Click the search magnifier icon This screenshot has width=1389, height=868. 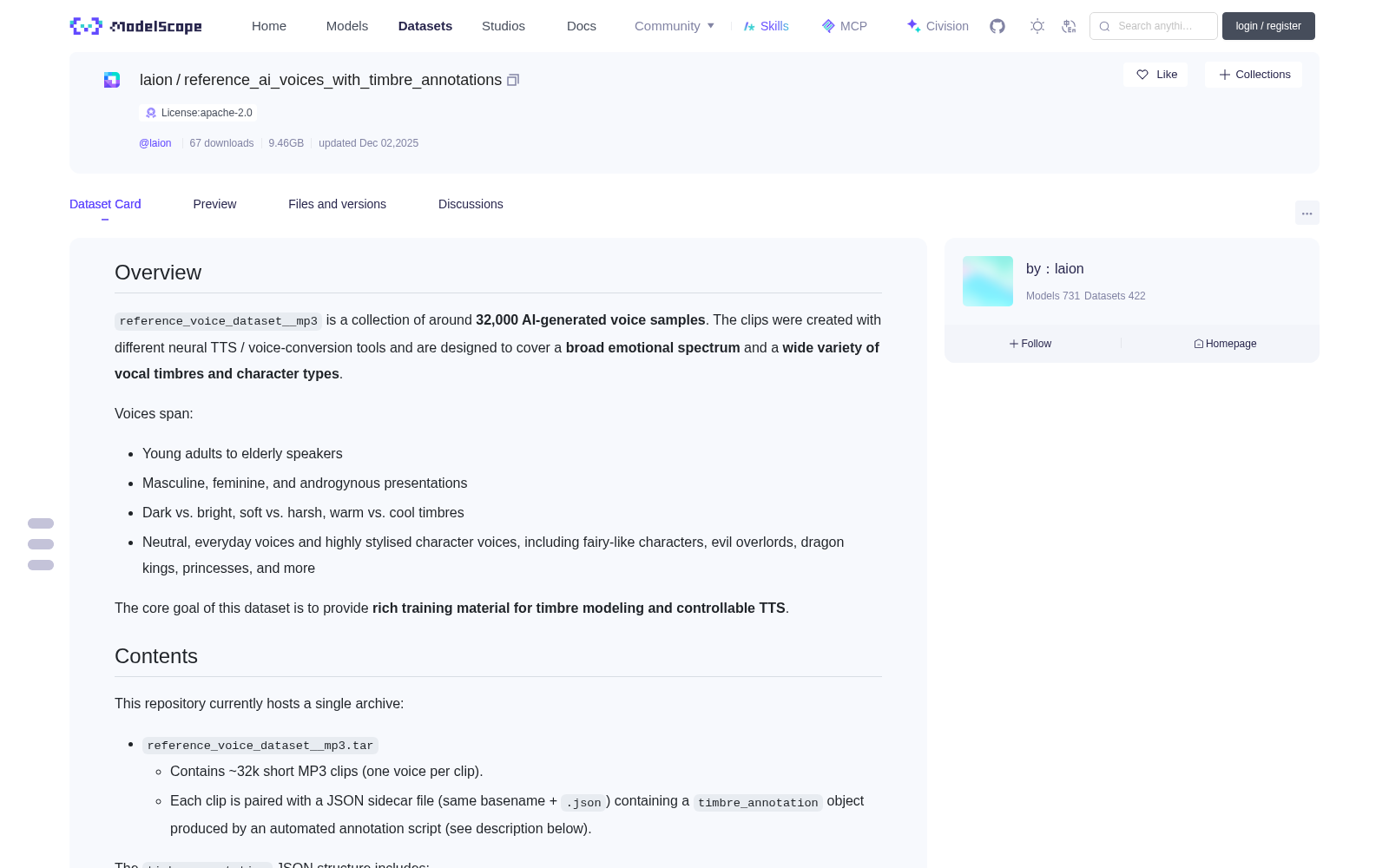(1104, 26)
